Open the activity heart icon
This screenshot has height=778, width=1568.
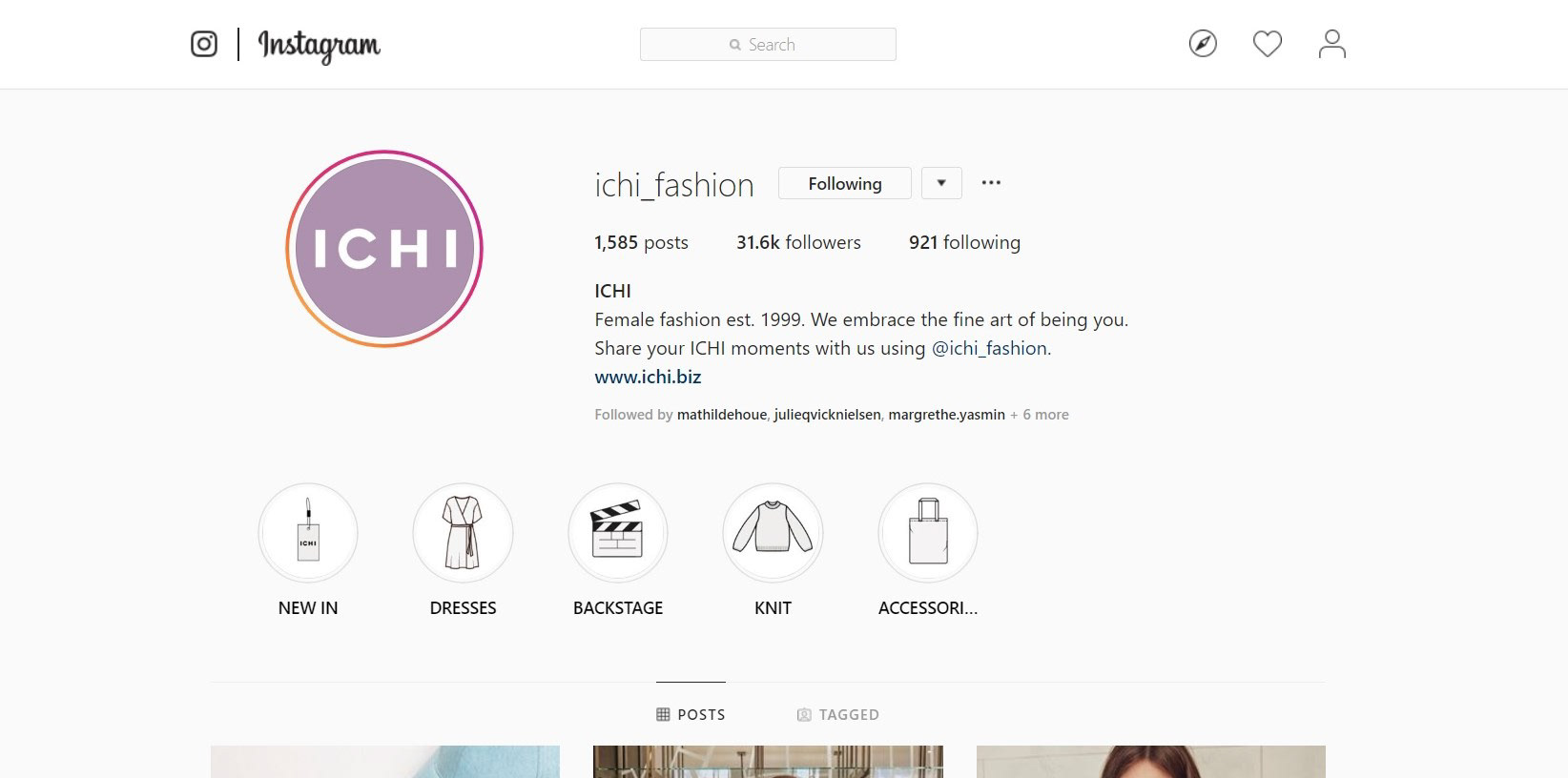click(x=1268, y=44)
